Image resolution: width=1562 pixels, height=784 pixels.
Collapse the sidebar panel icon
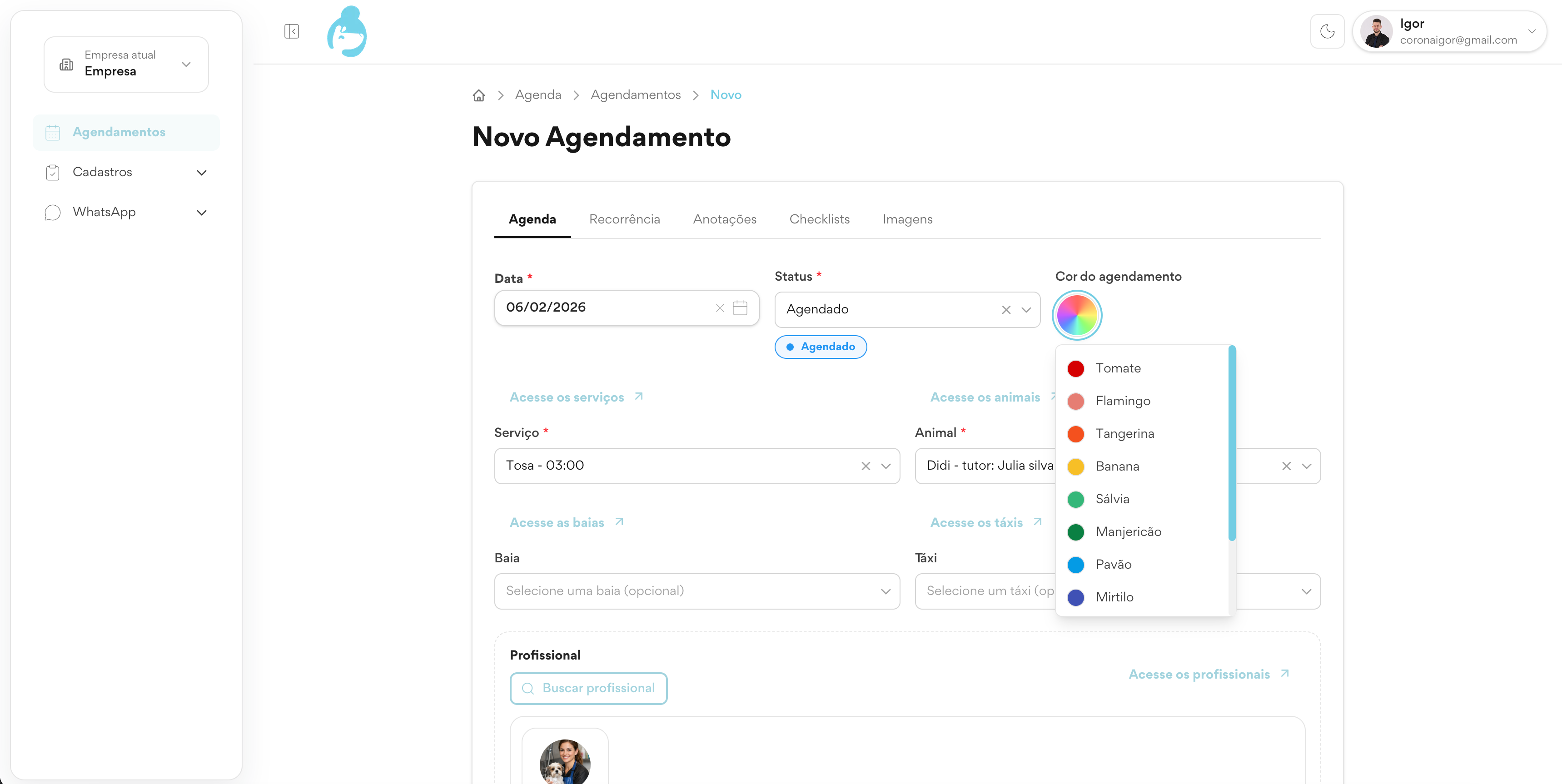[291, 31]
